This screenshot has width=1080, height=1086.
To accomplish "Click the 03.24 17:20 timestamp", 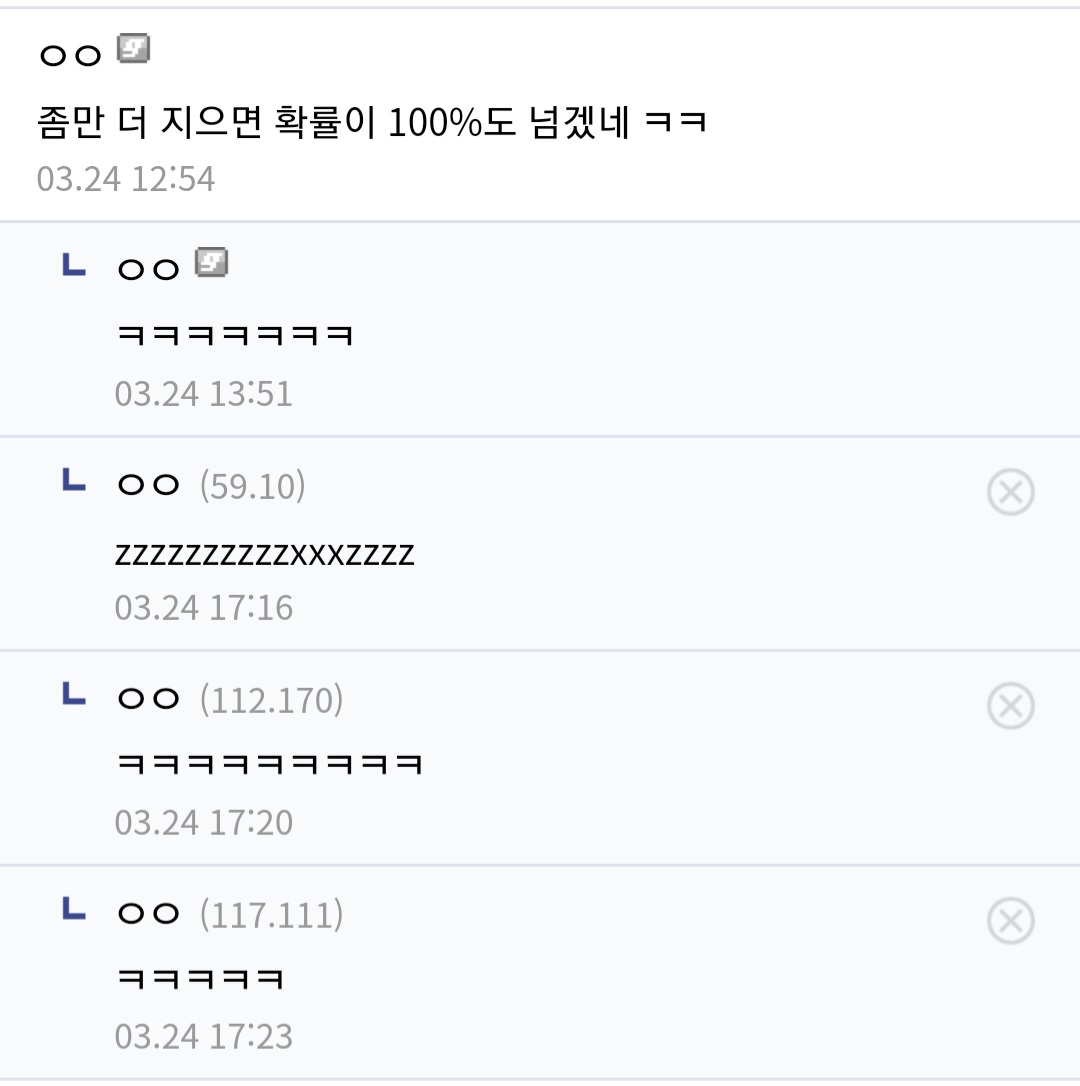I will (204, 823).
